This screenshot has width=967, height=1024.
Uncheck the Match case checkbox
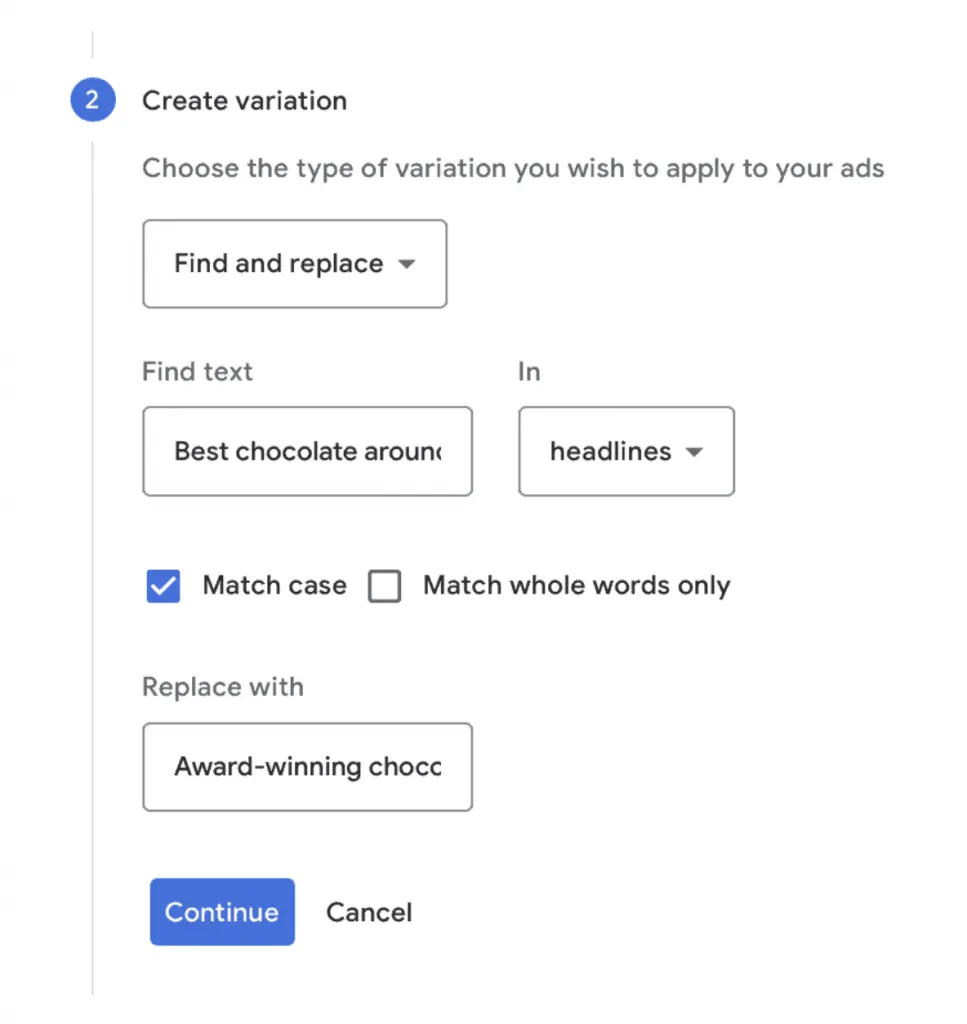[x=163, y=586]
